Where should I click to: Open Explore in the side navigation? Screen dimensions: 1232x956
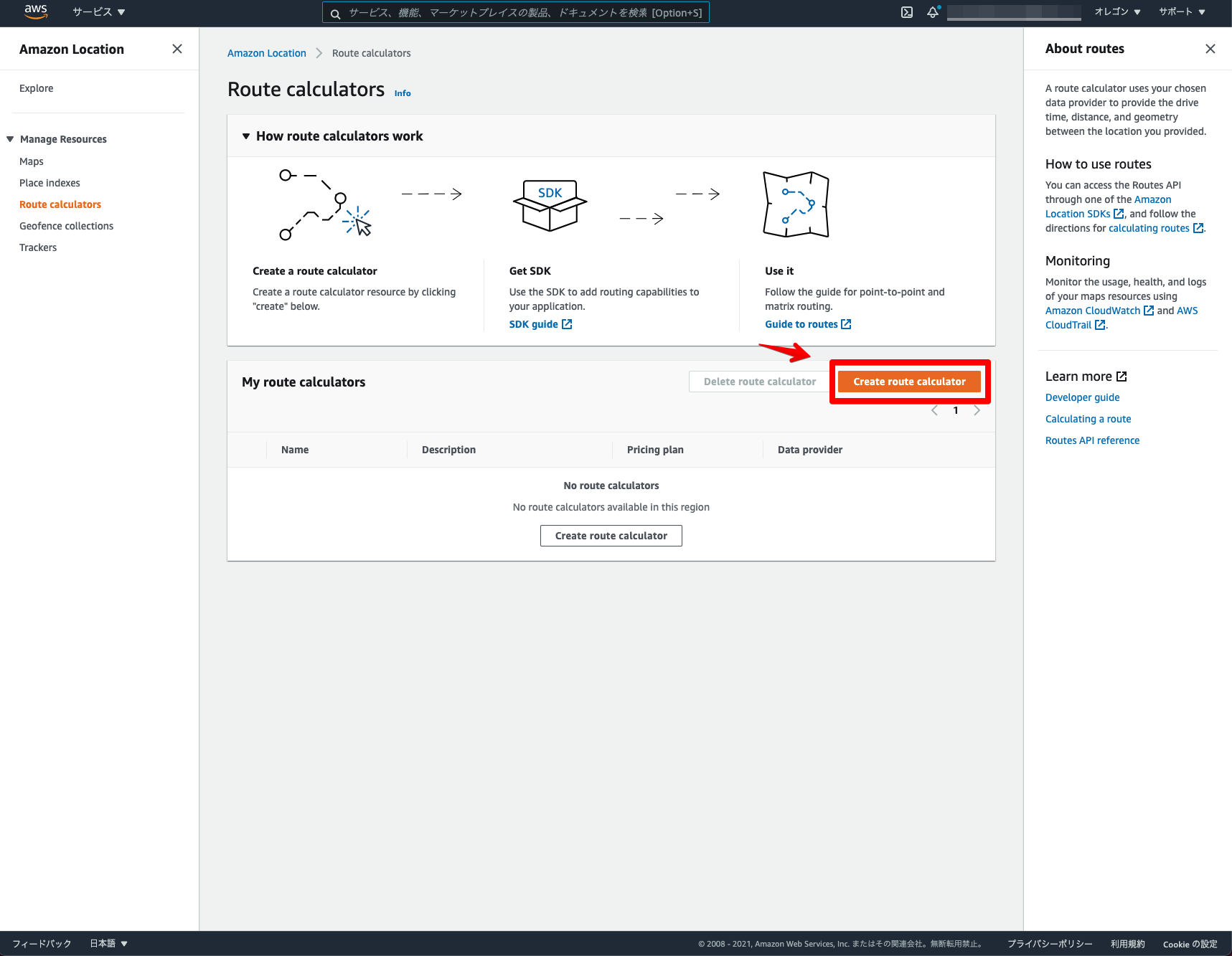[37, 88]
